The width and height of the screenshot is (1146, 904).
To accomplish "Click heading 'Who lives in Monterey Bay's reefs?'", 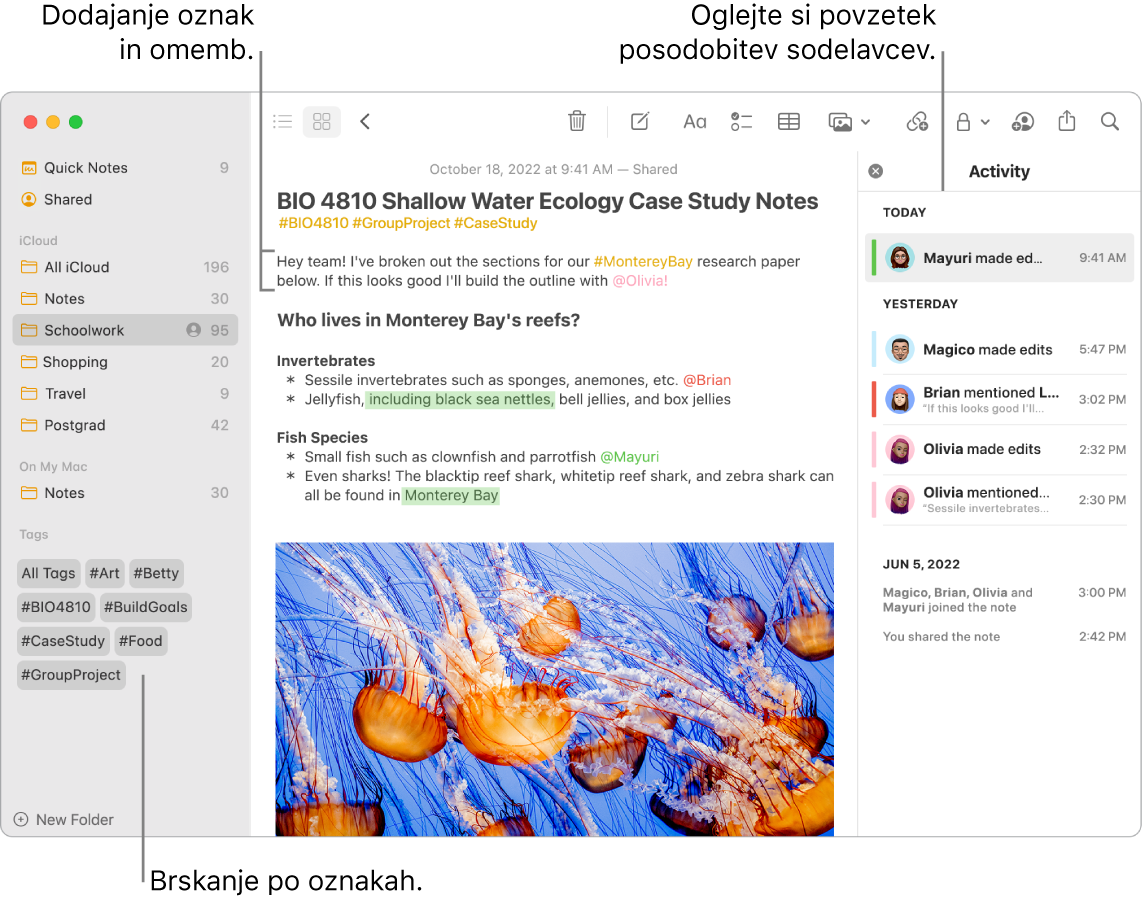I will (428, 320).
